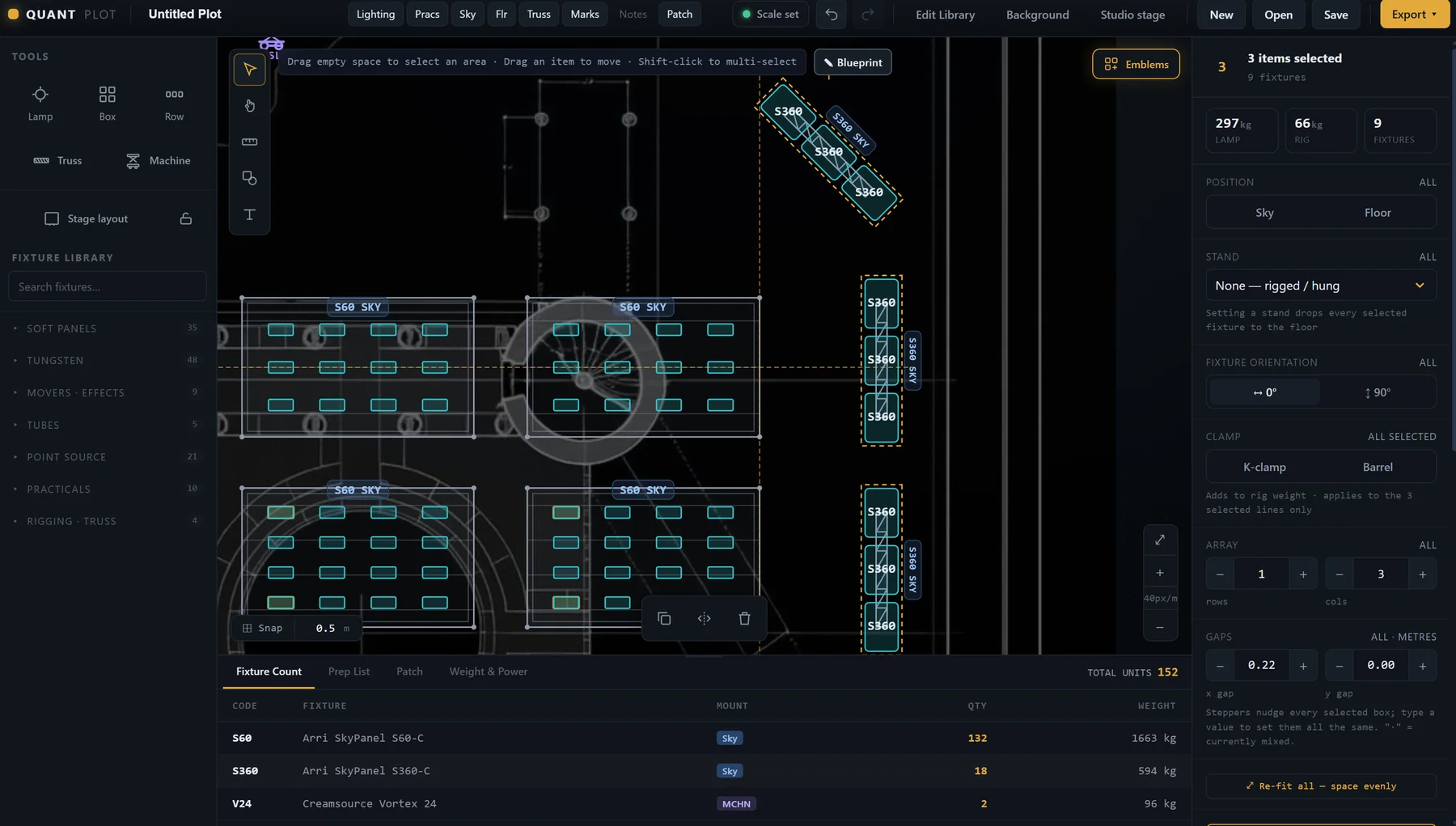Switch to the Fixture Count tab
This screenshot has width=1456, height=826.
[269, 672]
